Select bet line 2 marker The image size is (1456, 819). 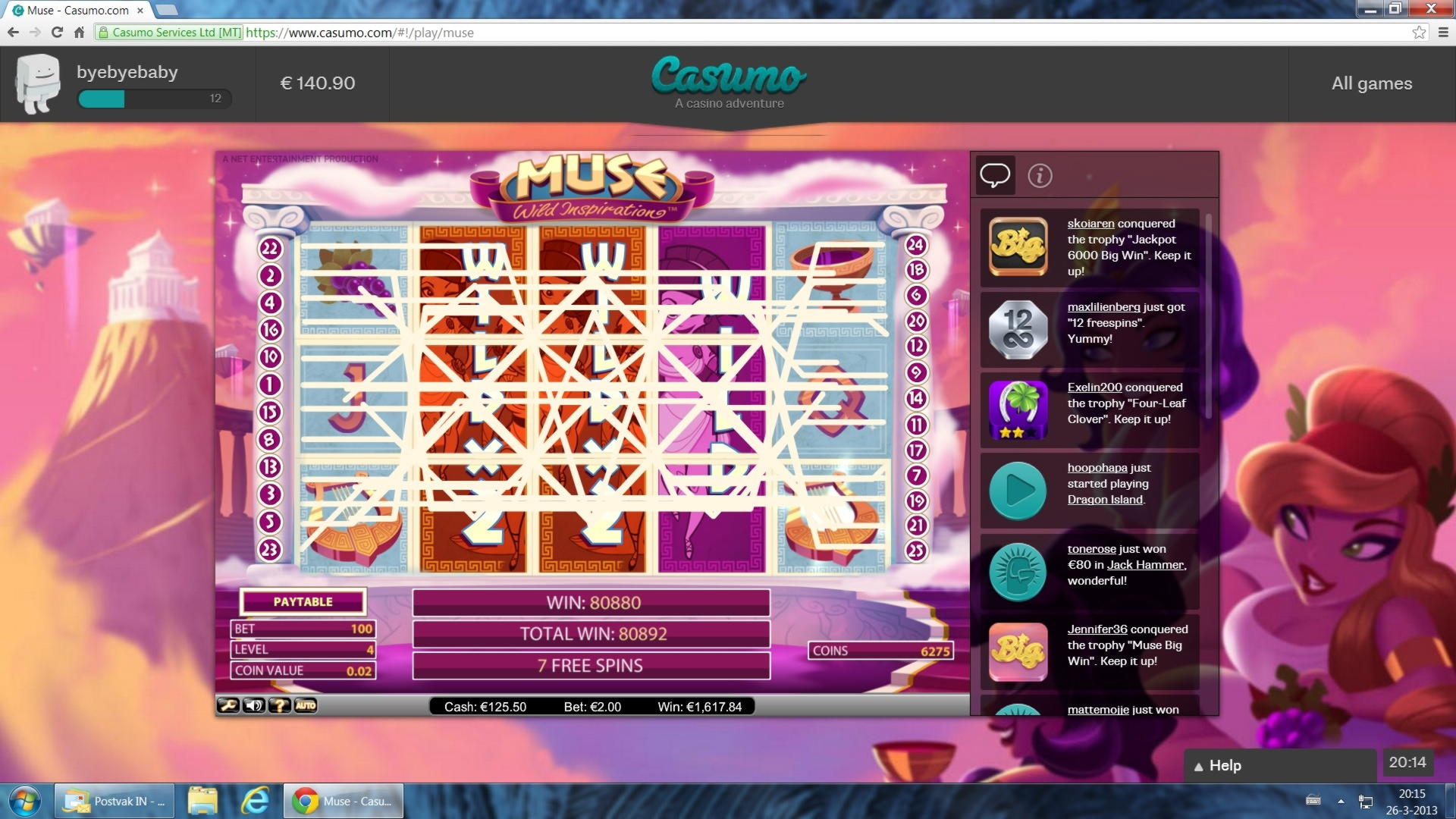point(270,276)
